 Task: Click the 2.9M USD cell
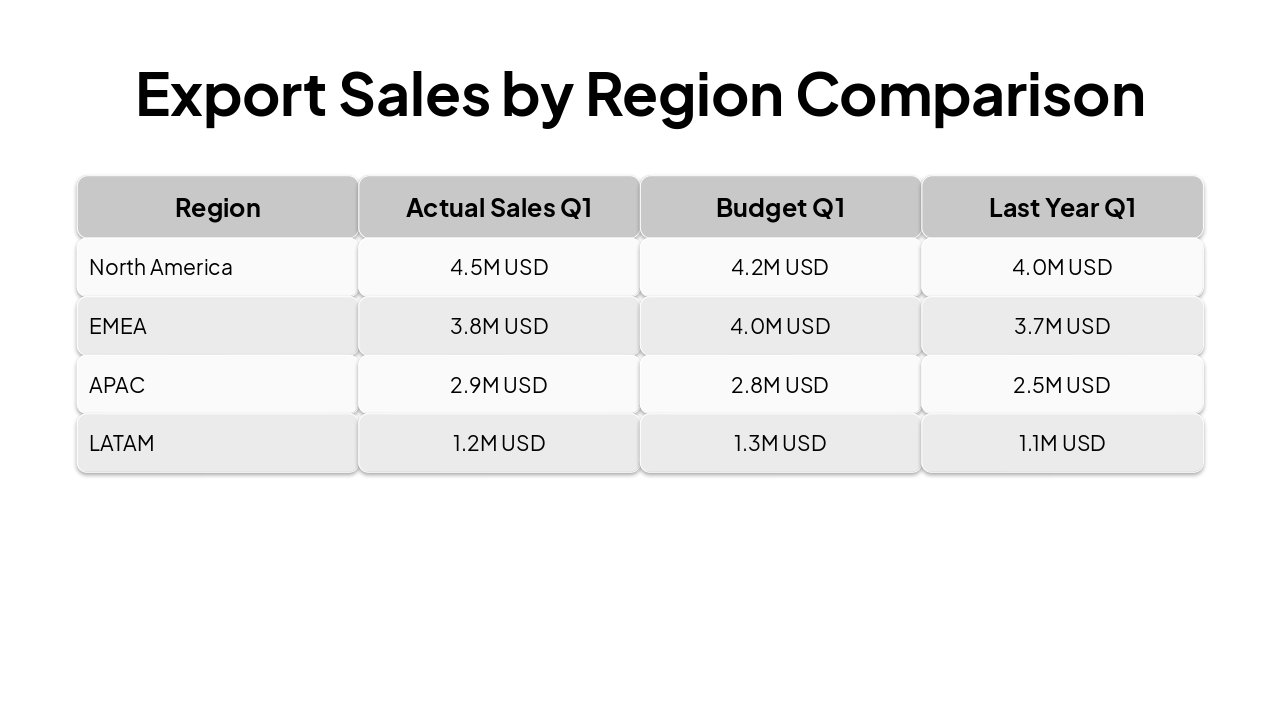pyautogui.click(x=499, y=385)
